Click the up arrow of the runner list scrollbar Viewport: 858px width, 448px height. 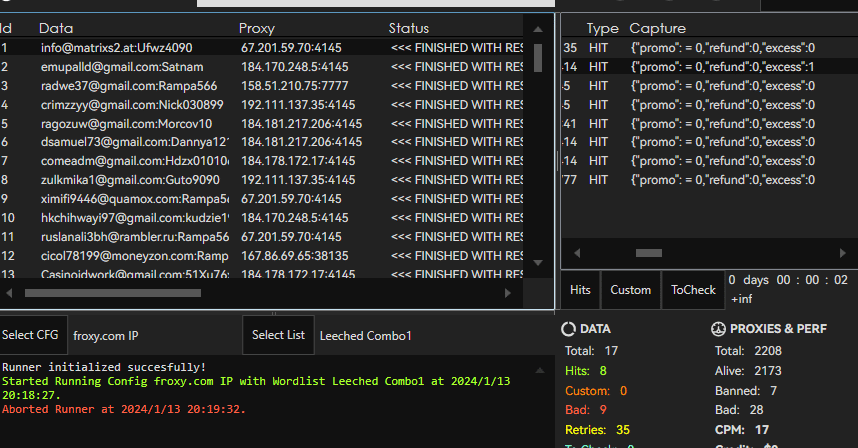click(539, 29)
